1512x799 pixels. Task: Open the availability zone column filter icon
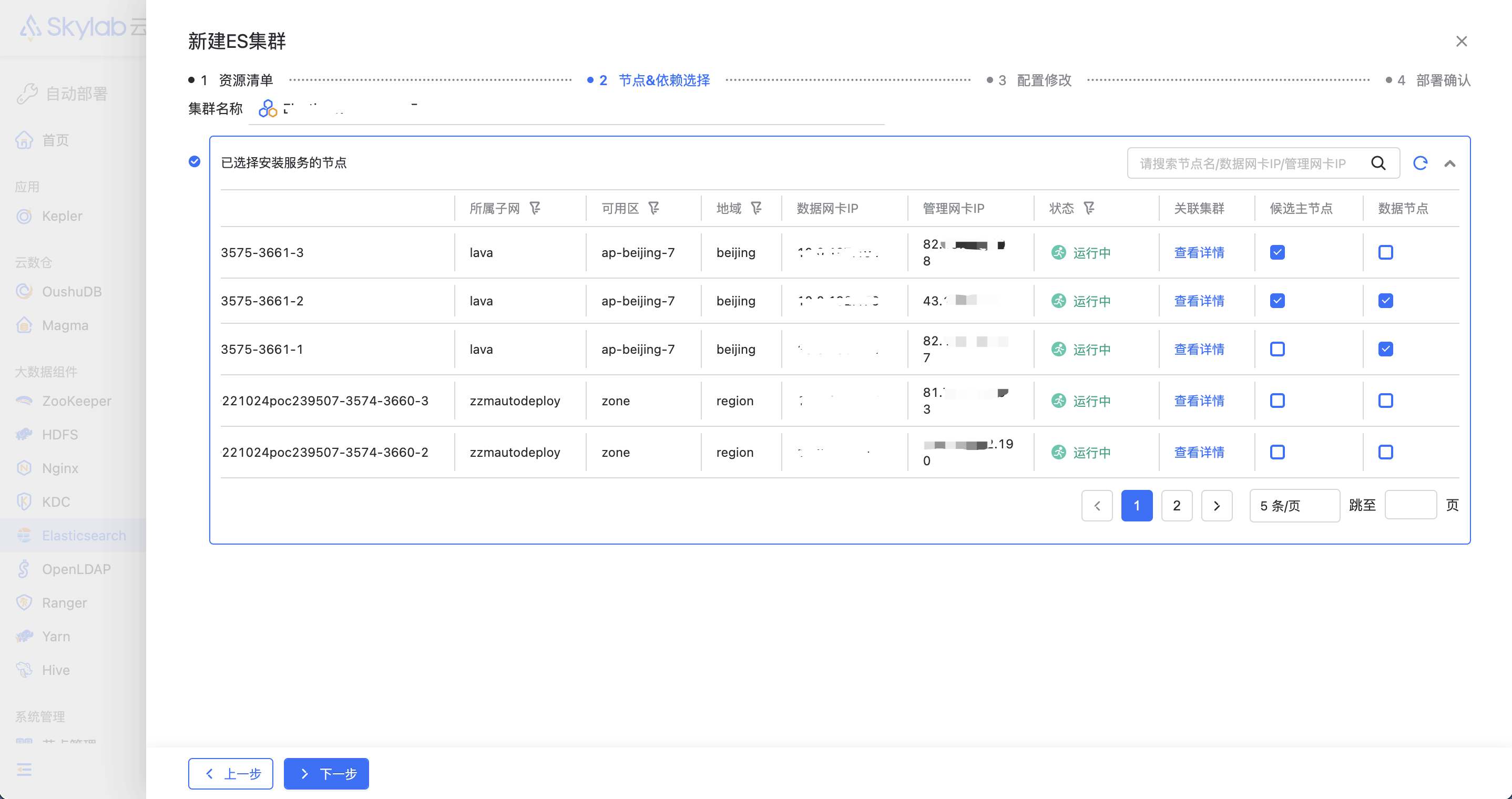click(x=653, y=208)
